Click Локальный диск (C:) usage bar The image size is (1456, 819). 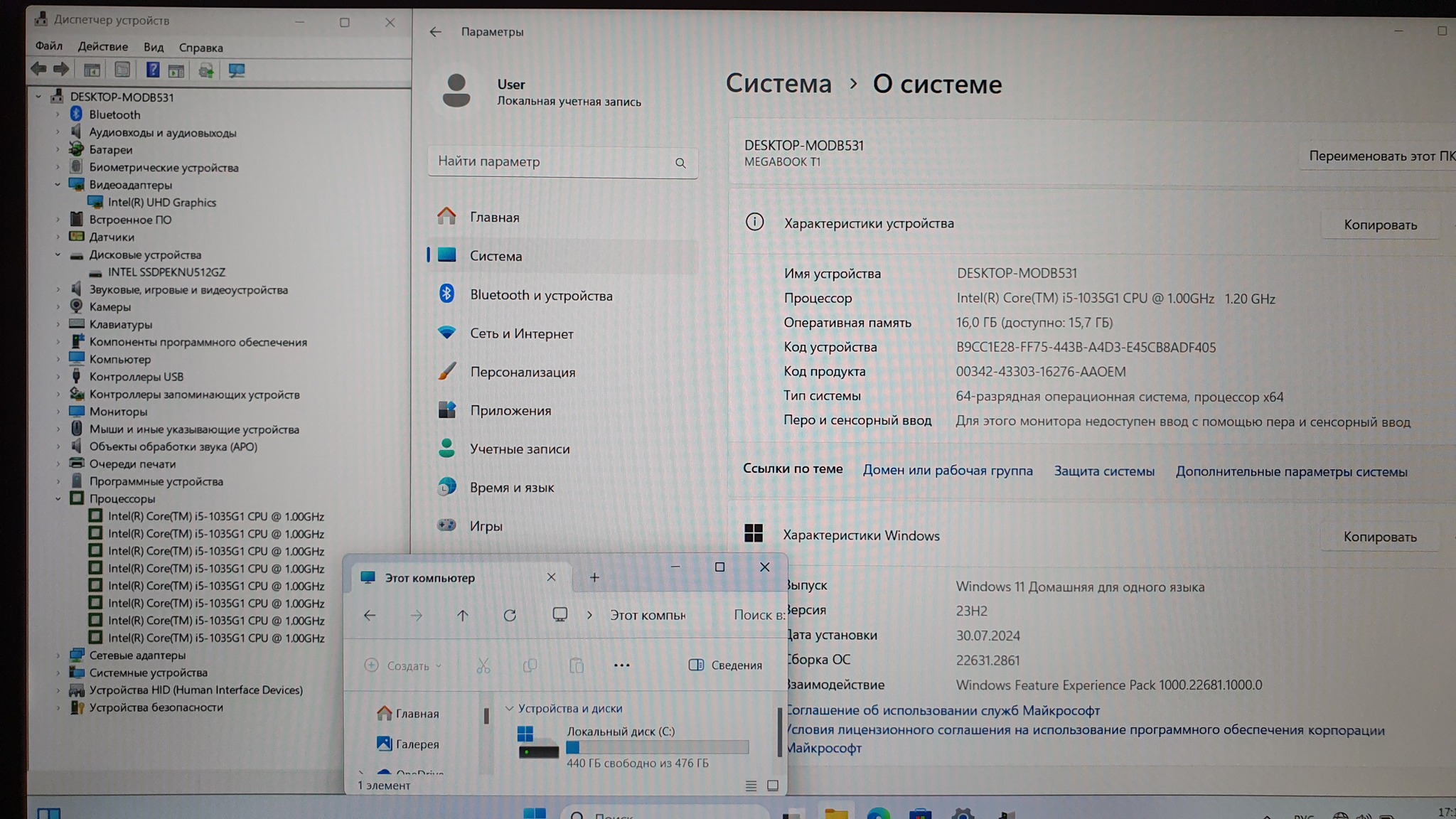tap(657, 747)
